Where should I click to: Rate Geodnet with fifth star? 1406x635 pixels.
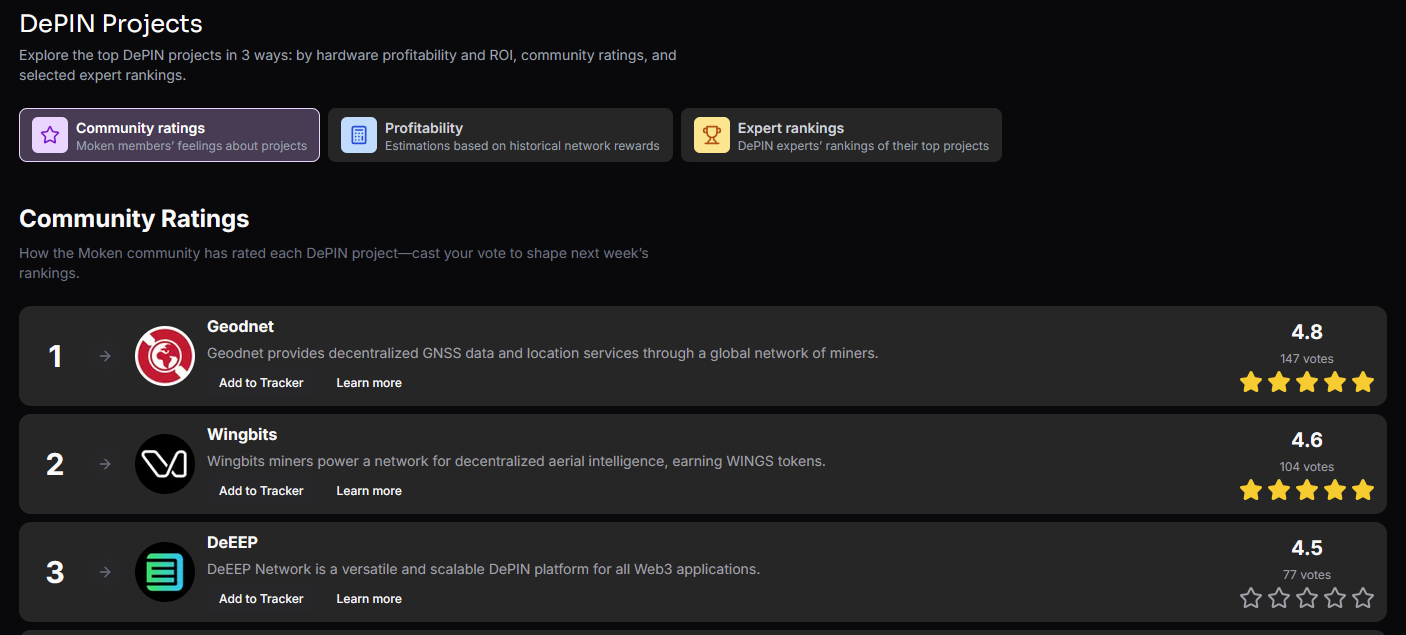click(1363, 382)
